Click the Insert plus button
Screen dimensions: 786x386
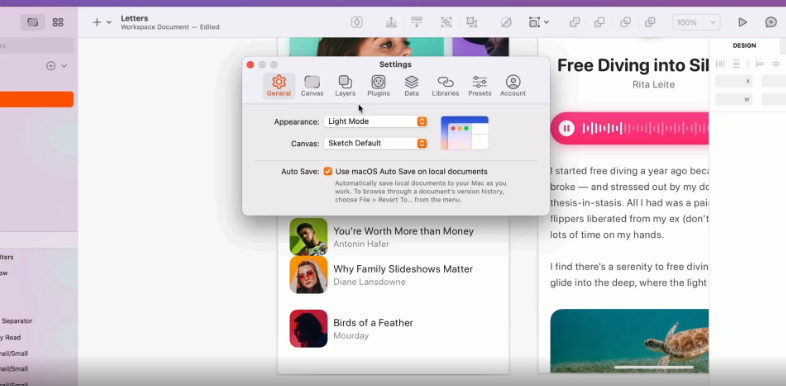pos(97,22)
